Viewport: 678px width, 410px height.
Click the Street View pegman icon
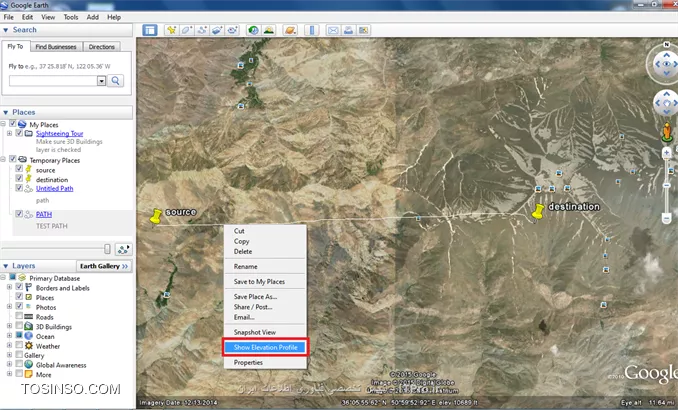coord(667,131)
